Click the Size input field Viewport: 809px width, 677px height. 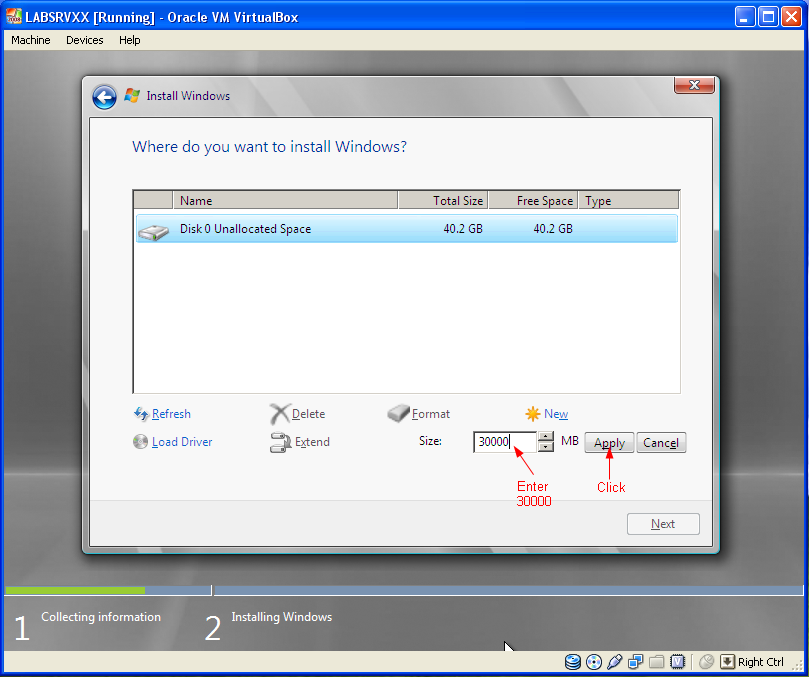pos(505,442)
